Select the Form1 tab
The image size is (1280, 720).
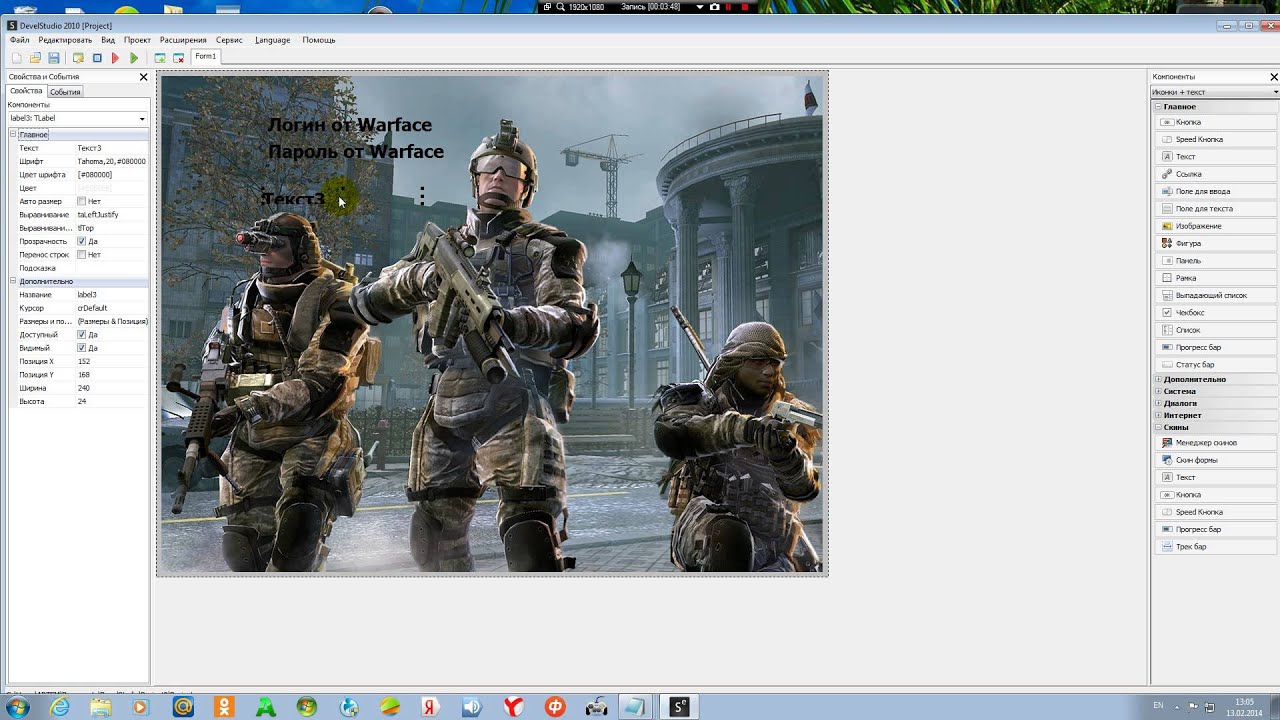(206, 56)
